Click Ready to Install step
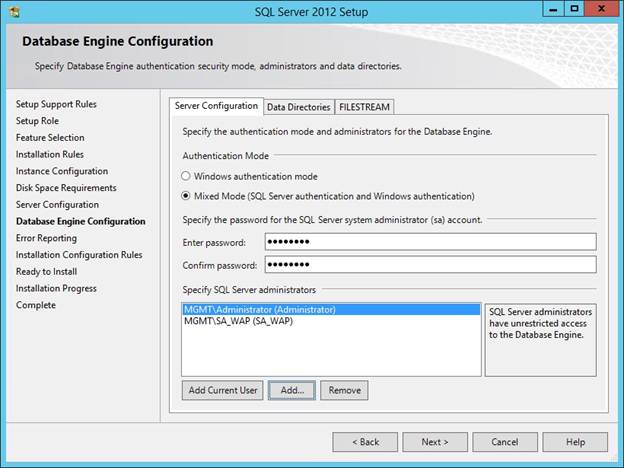The image size is (624, 468). pyautogui.click(x=47, y=271)
